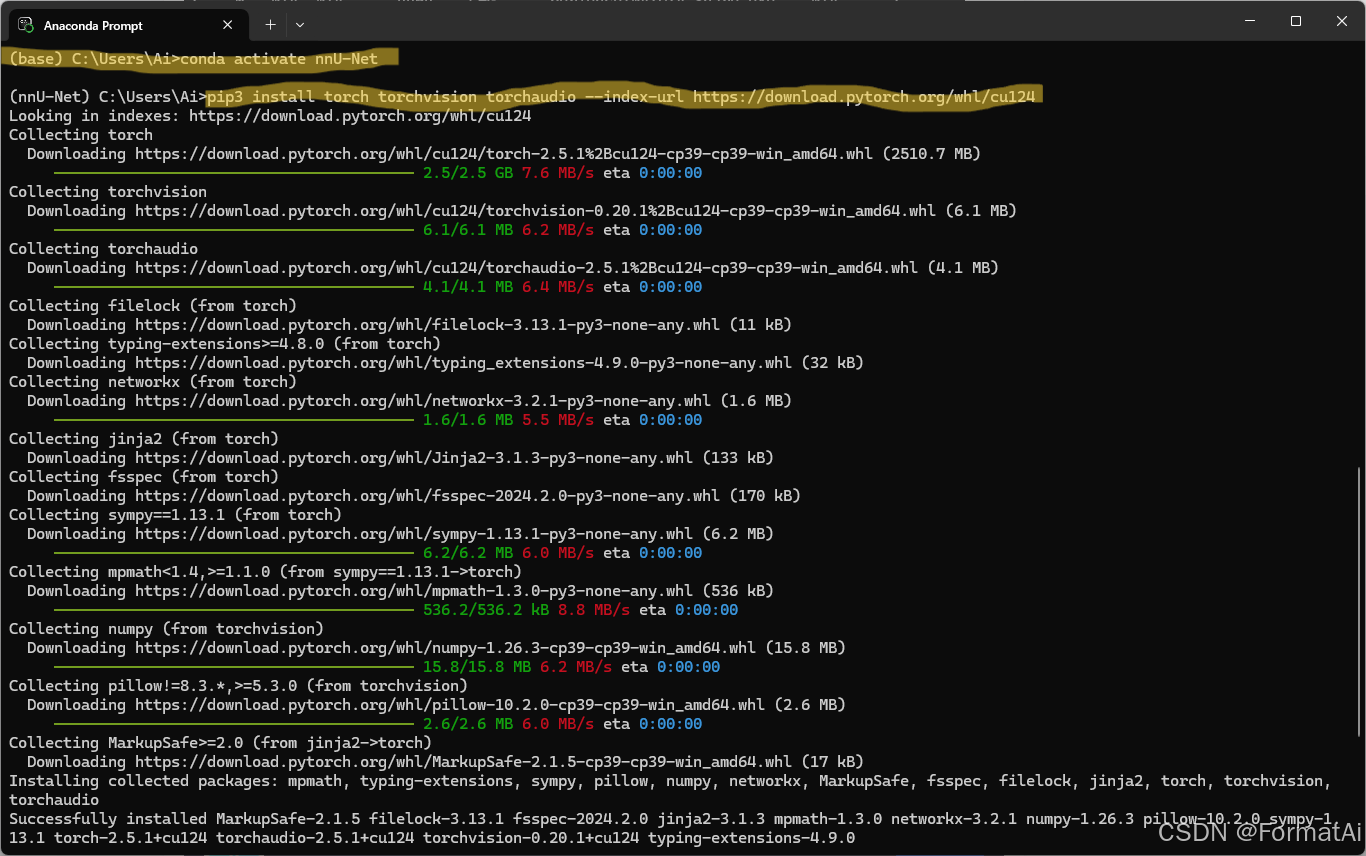Screen dimensions: 1366x856
Task: Click the typing_extensions-4.9.0 wheel URL
Action: tap(463, 363)
